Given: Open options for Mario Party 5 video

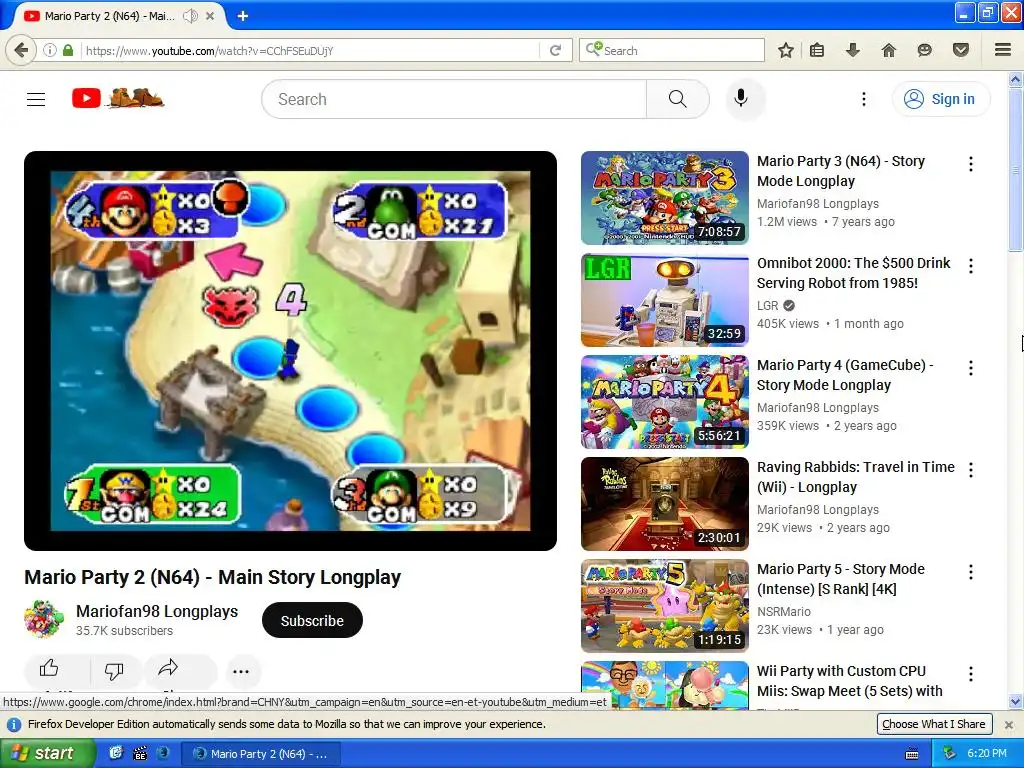Looking at the screenshot, I should 971,572.
